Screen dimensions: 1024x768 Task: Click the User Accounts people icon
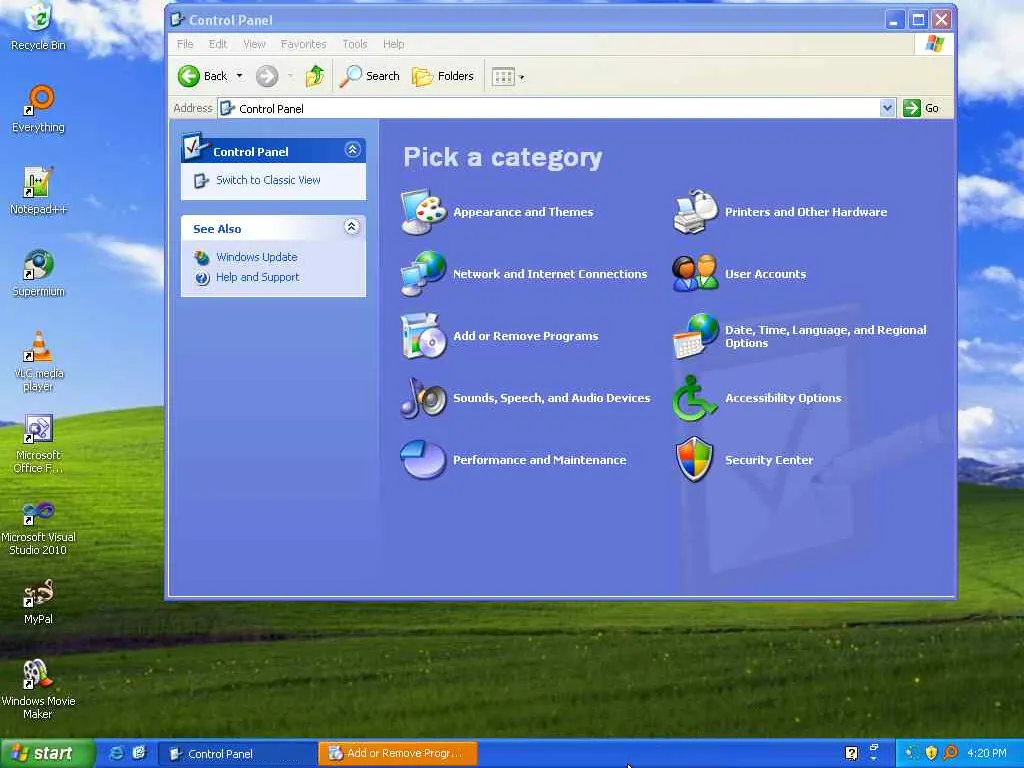695,274
